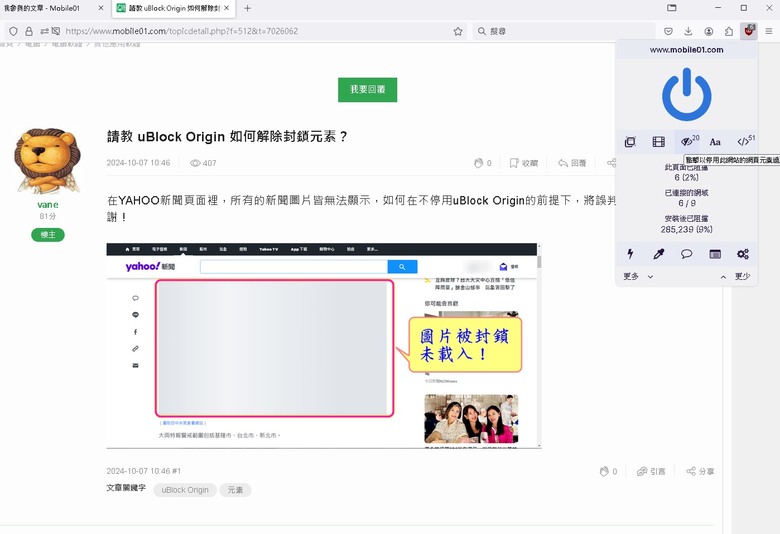Bookmark this page with star icon
Image resolution: width=780 pixels, height=534 pixels.
(458, 31)
